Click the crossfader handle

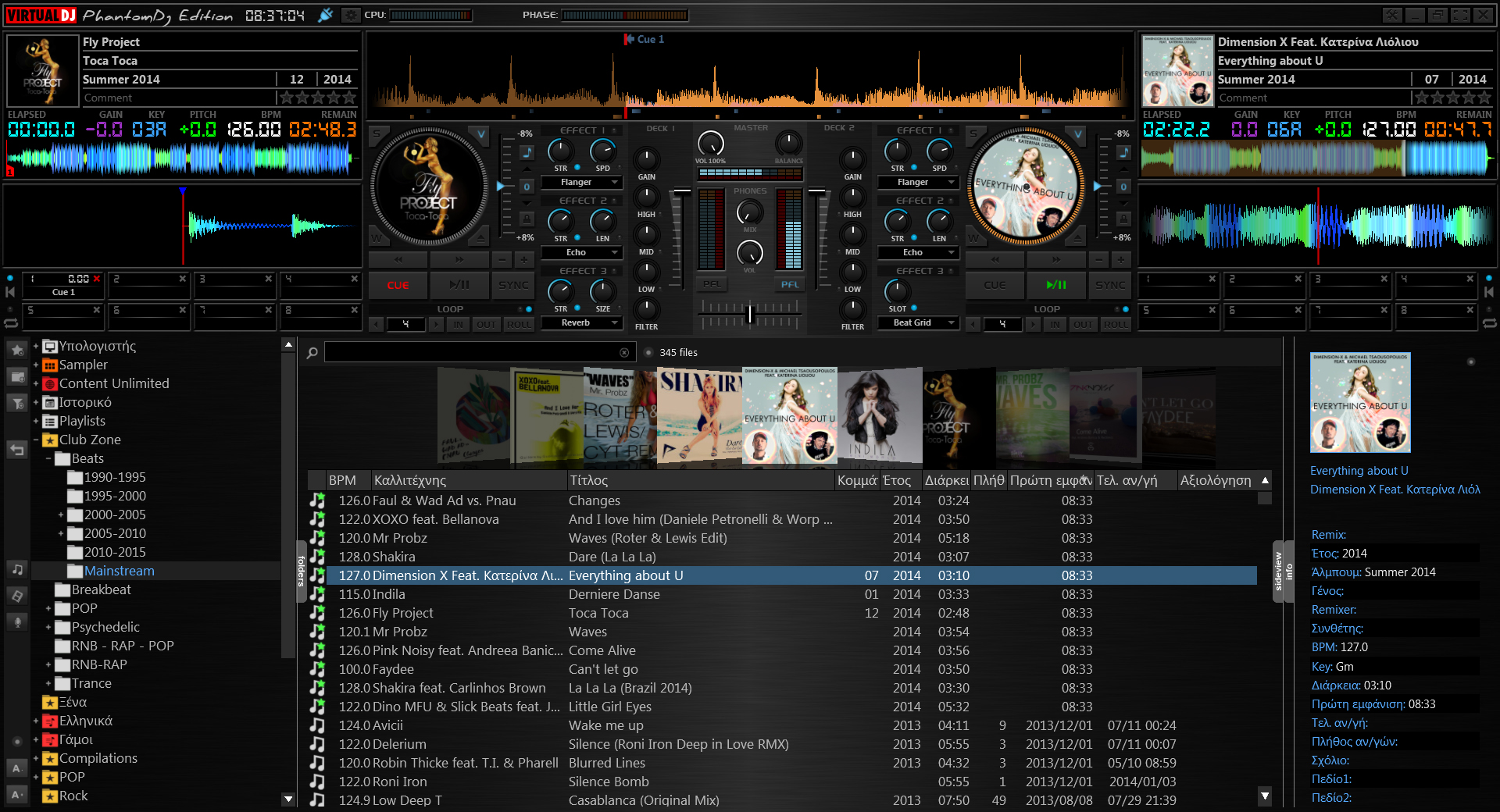[x=750, y=313]
